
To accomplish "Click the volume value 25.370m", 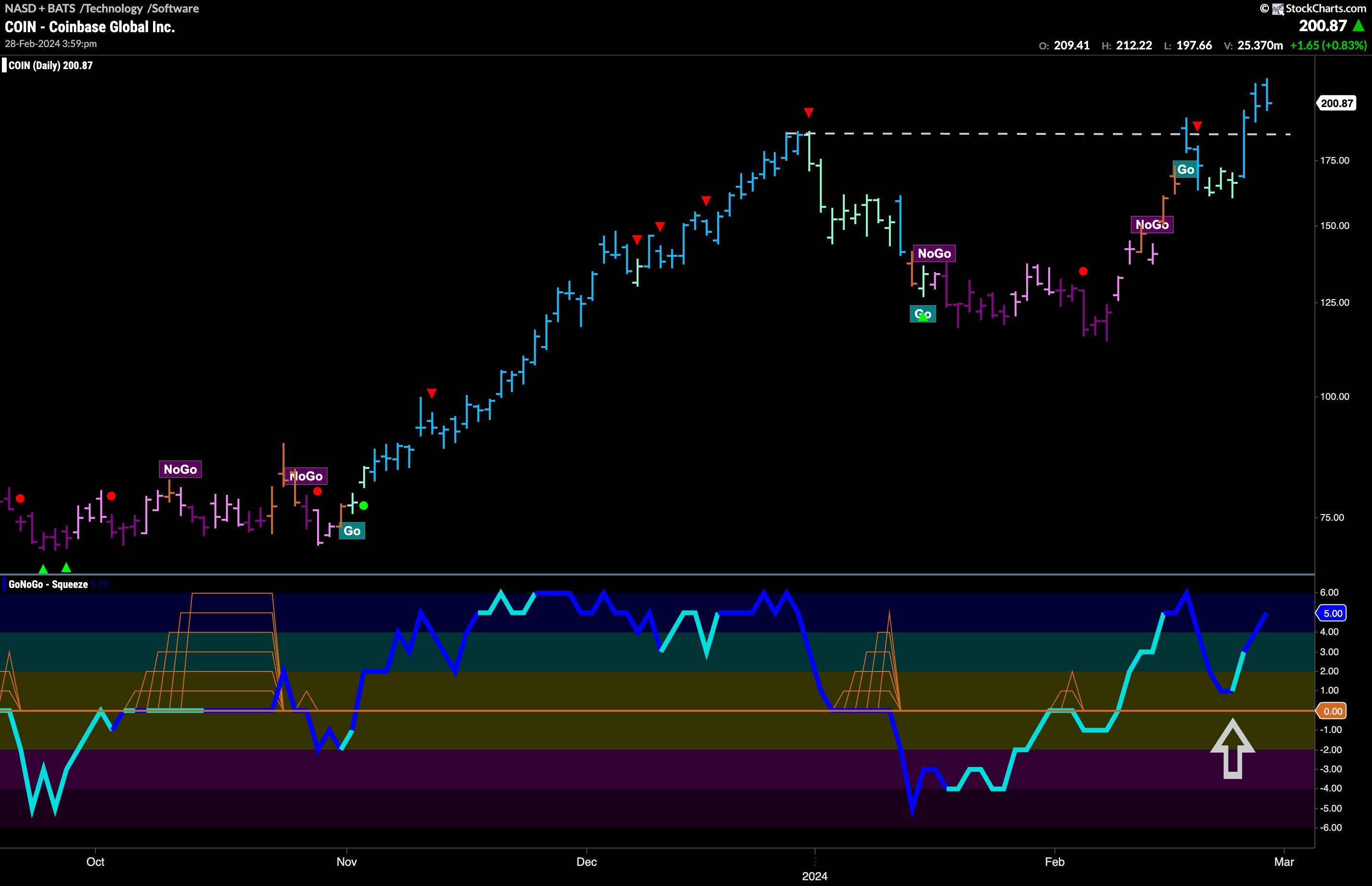I will [1260, 46].
